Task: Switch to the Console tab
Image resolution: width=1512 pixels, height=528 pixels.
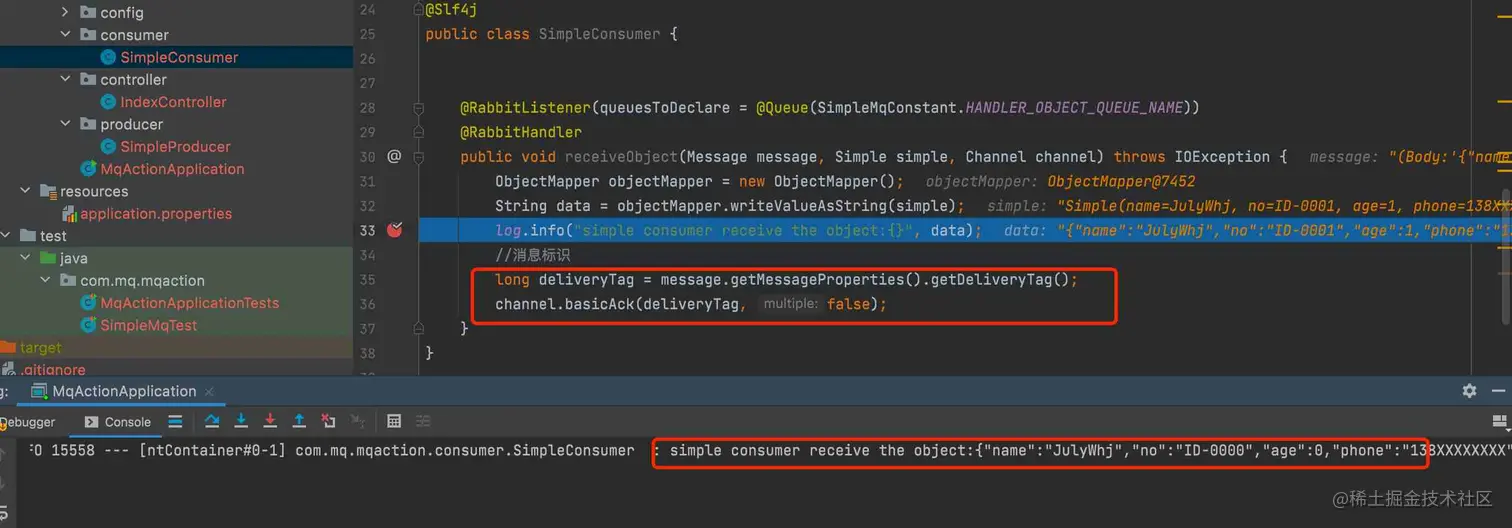Action: 118,422
